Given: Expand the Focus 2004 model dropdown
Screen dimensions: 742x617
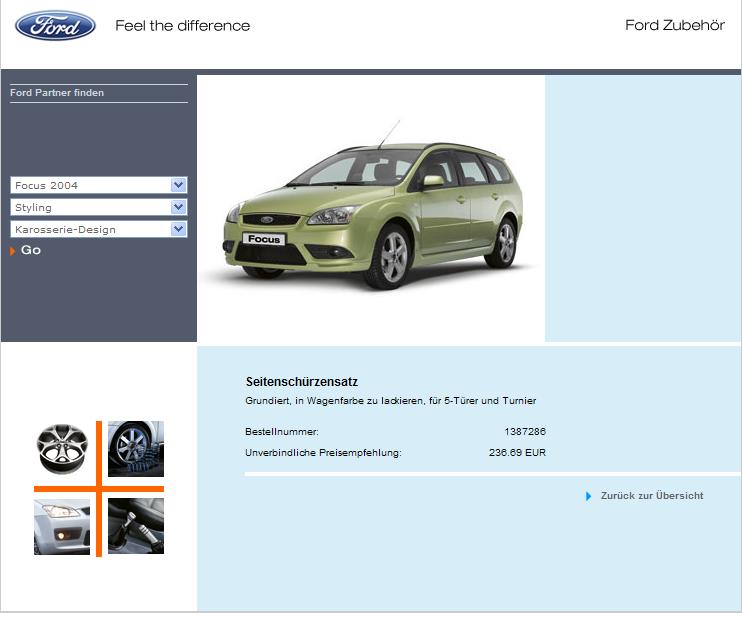Looking at the screenshot, I should tap(178, 185).
